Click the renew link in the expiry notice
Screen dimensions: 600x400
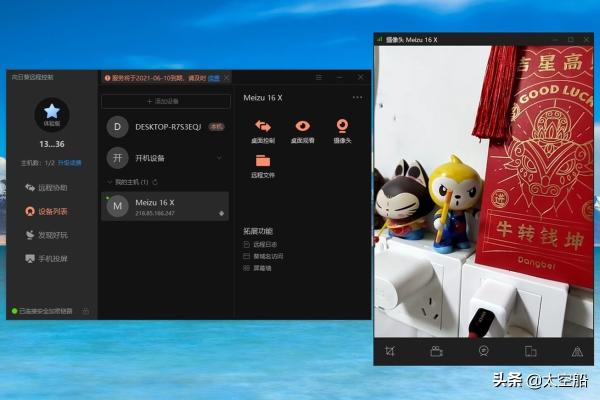pos(214,78)
